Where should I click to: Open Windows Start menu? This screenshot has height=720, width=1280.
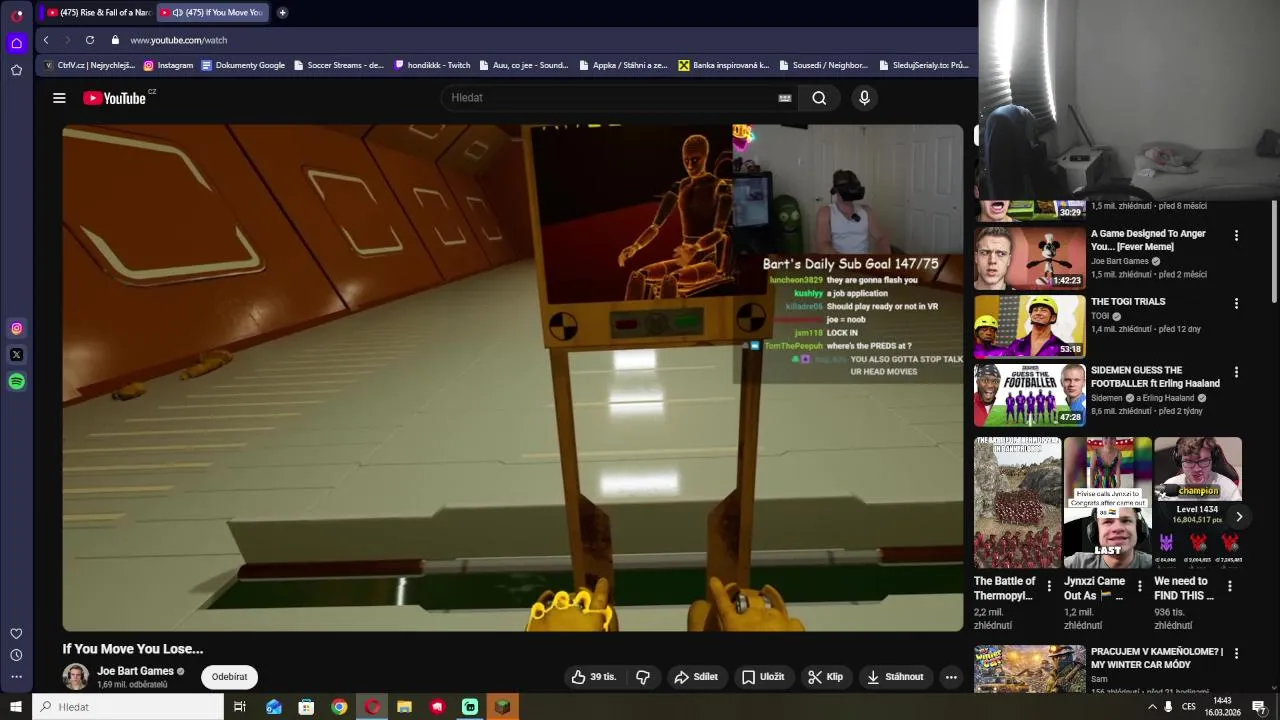(x=15, y=707)
